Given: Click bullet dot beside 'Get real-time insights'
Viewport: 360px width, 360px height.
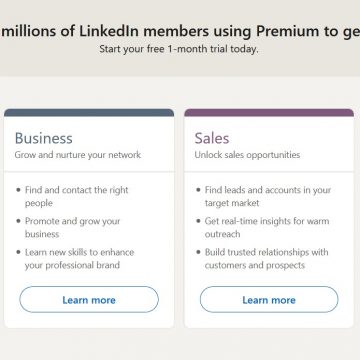Looking at the screenshot, I should [x=198, y=221].
